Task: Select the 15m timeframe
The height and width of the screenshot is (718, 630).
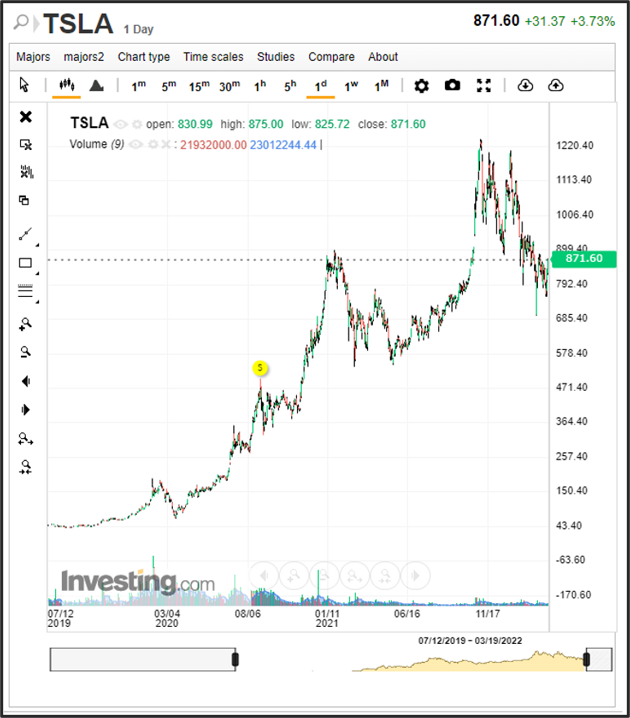Action: 199,86
